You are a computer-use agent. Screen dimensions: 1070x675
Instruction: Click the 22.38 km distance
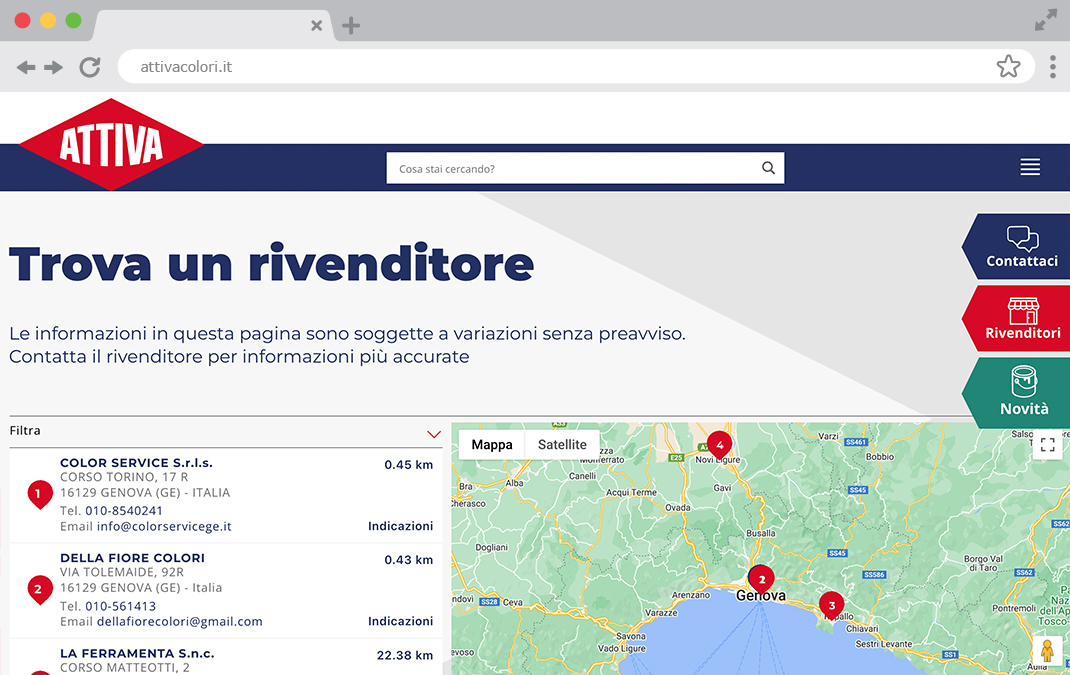click(x=405, y=655)
